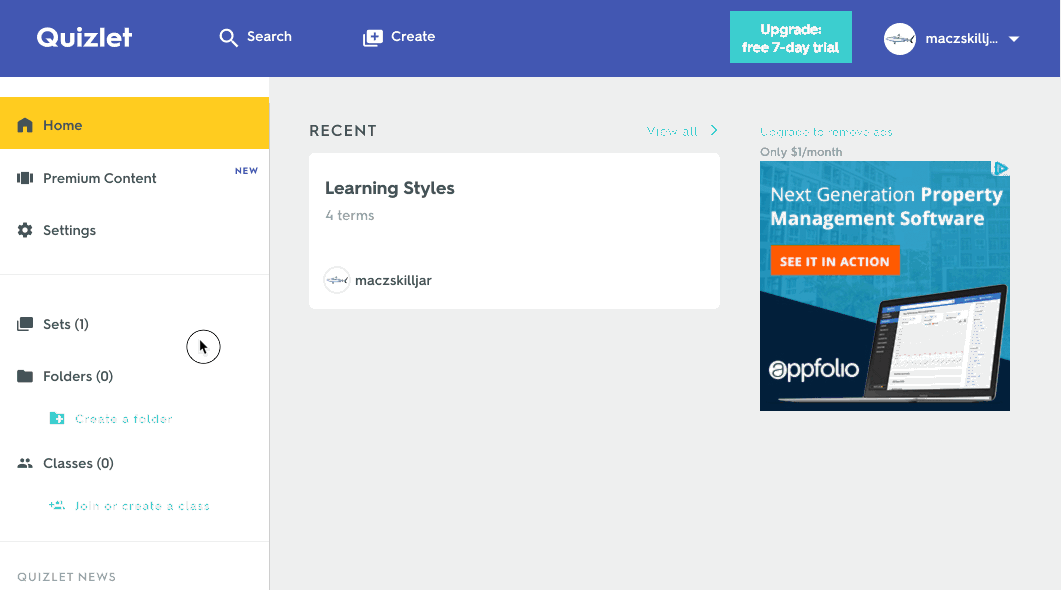
Task: Click See It In Action ad button
Action: pyautogui.click(x=834, y=261)
